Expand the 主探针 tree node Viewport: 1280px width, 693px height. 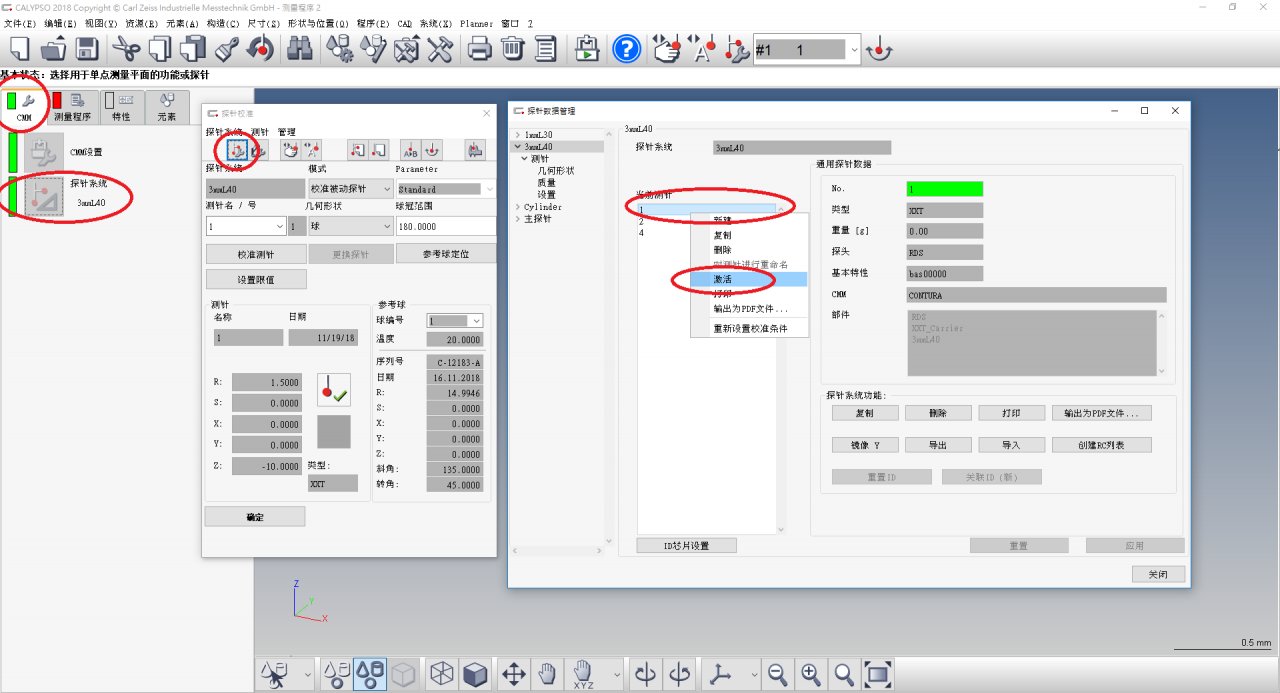point(518,219)
